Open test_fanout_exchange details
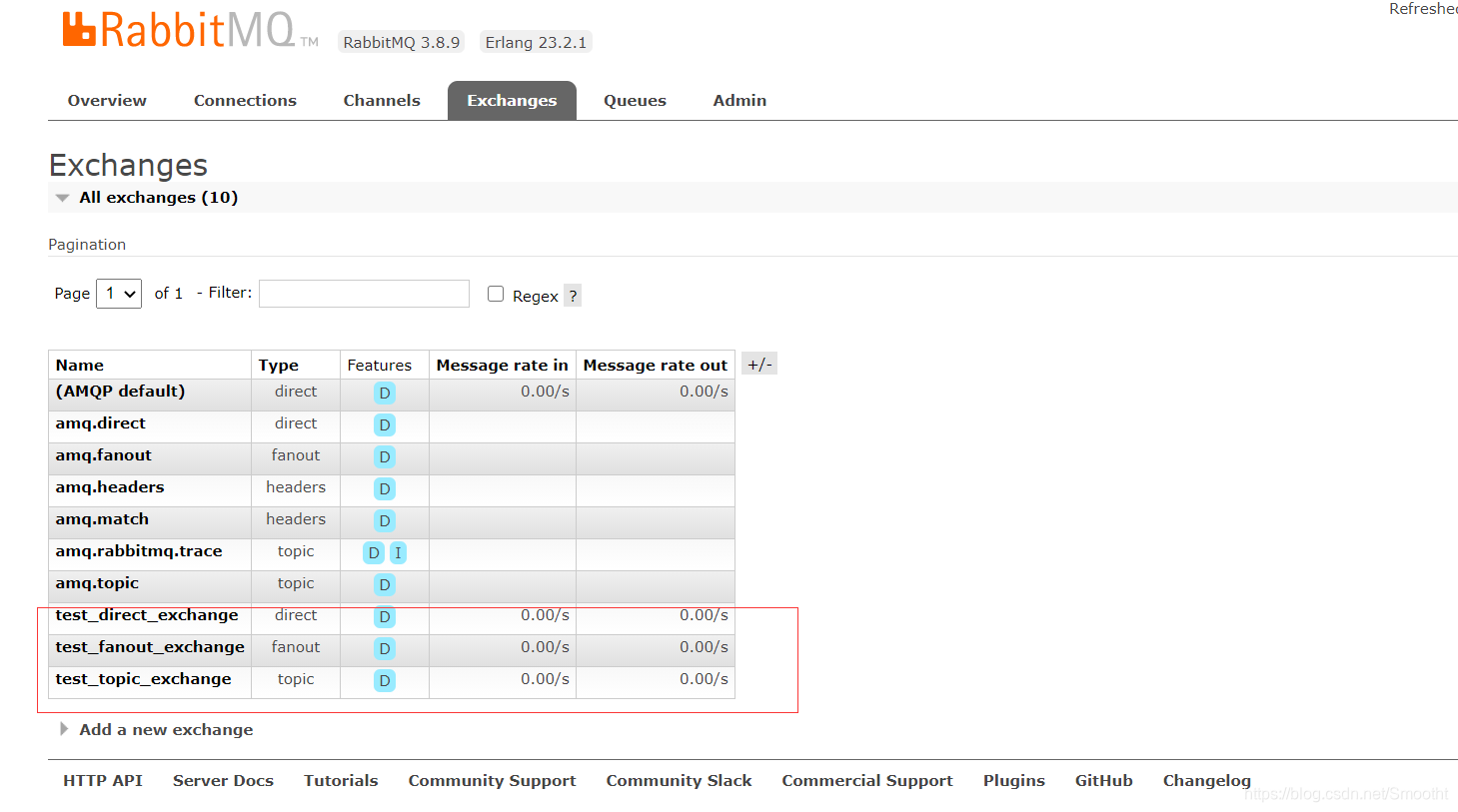Screen dimensions: 1458x812 [x=150, y=647]
